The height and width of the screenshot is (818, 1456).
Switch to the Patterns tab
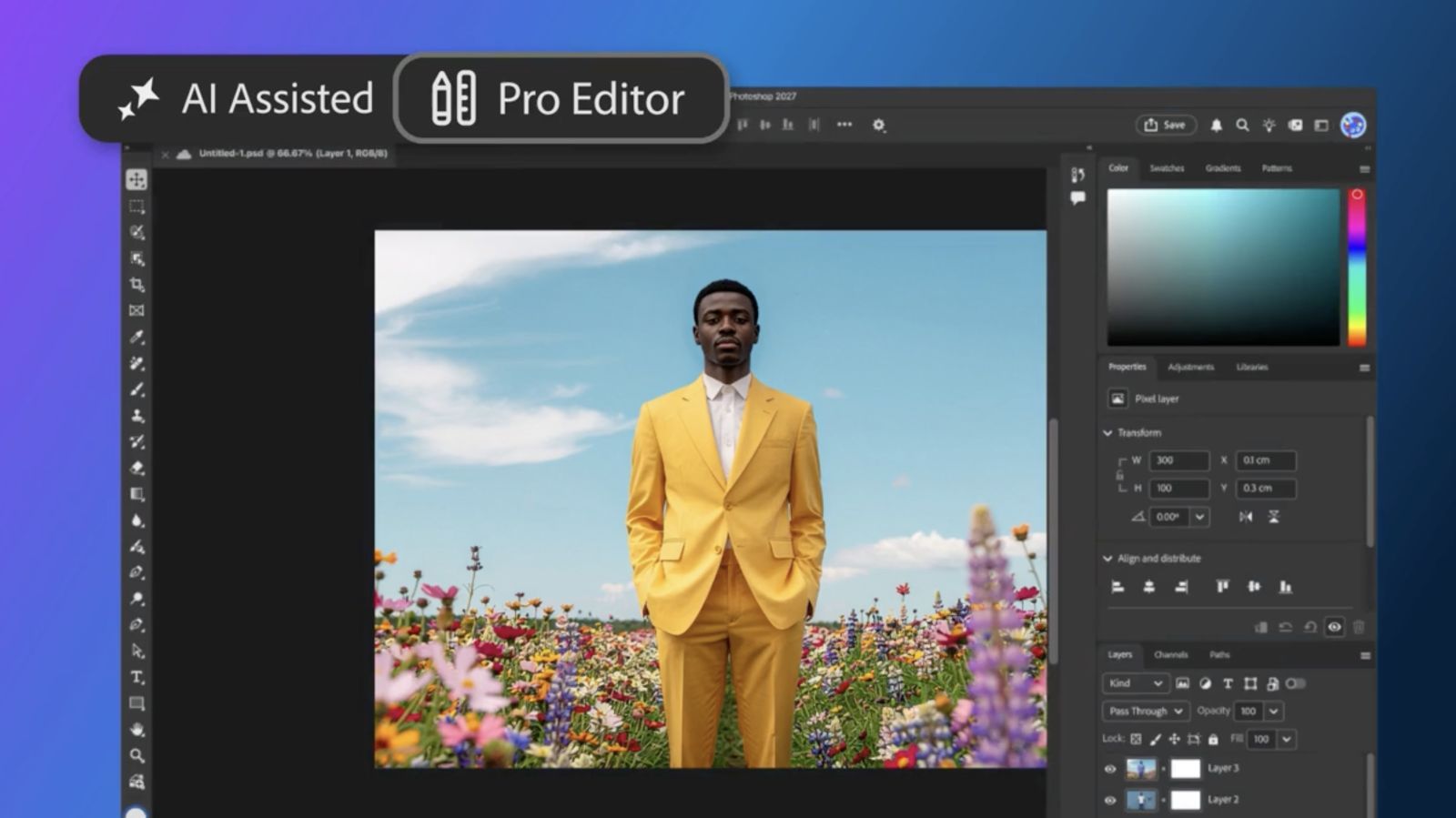(1277, 168)
